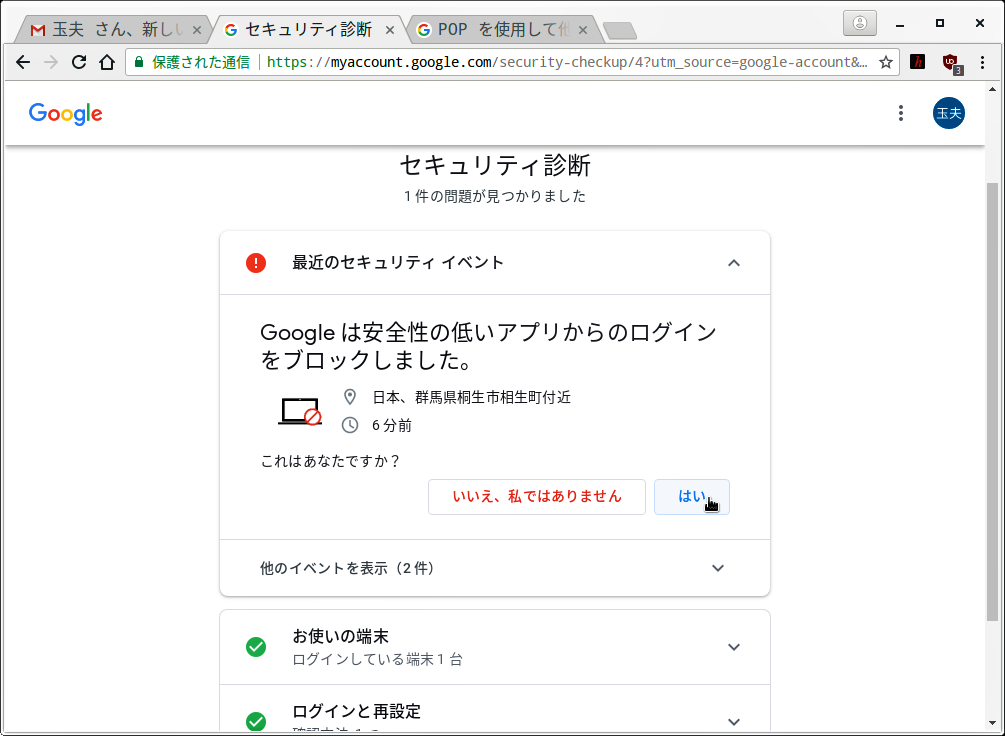Image resolution: width=1005 pixels, height=736 pixels.
Task: Click the セキュリティ診断 page heading
Action: click(495, 166)
